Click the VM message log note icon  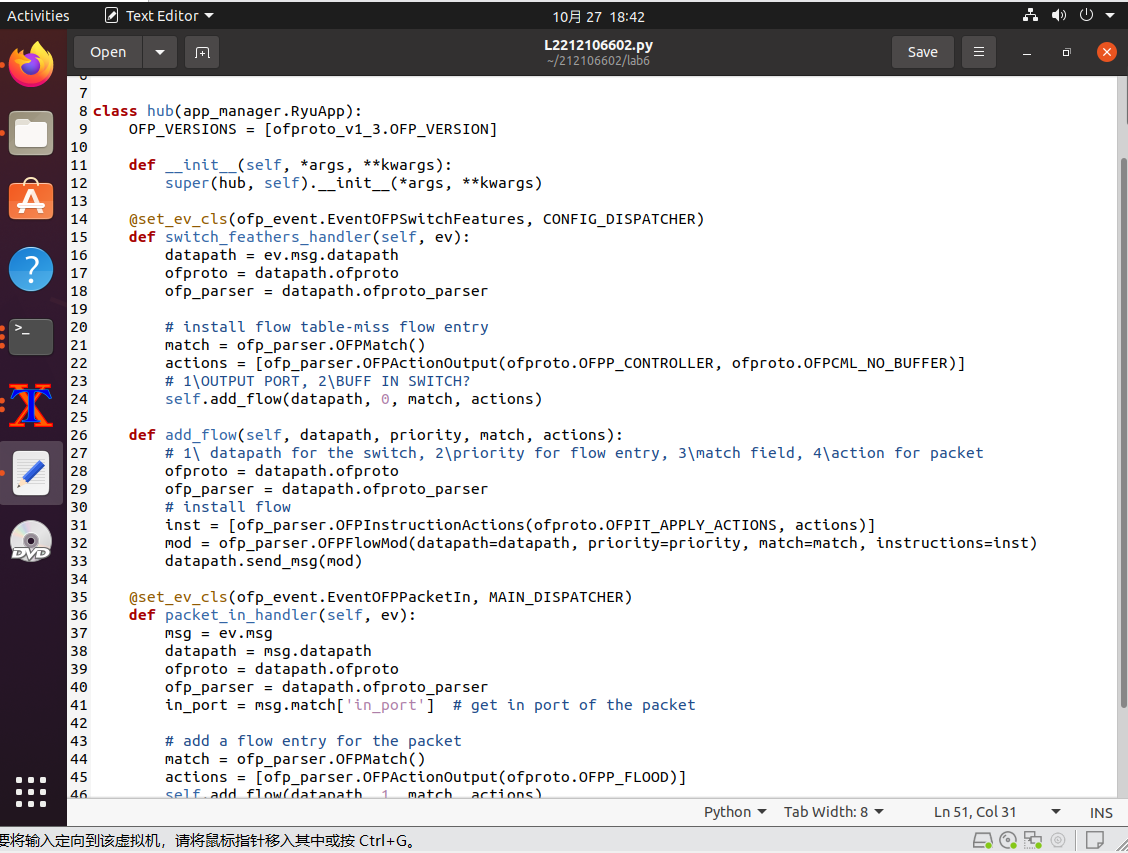tap(1095, 840)
